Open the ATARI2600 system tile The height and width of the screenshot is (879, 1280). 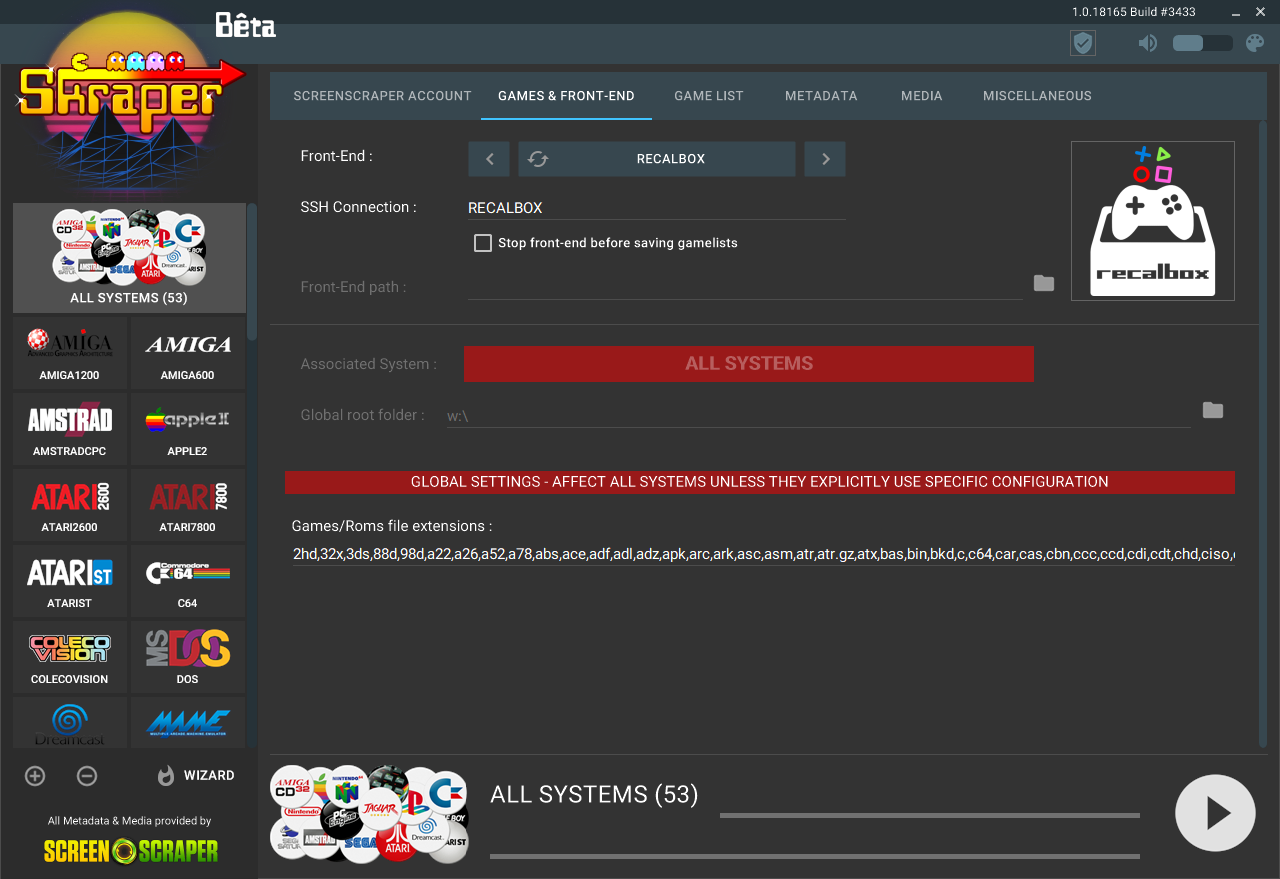tap(70, 506)
